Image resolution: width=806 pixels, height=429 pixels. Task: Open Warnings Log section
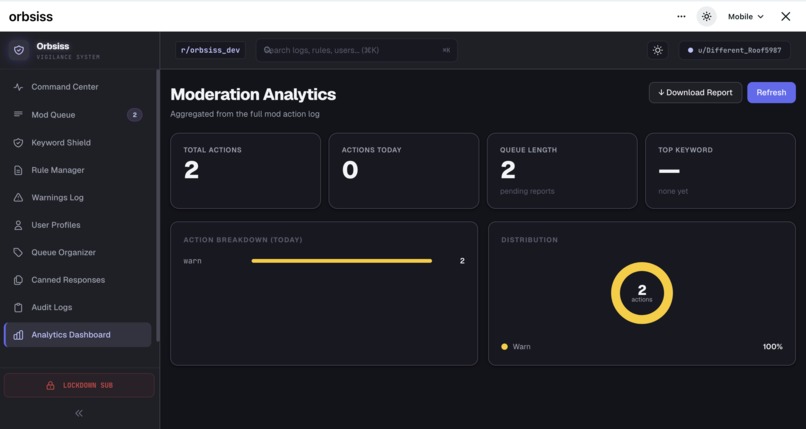click(78, 197)
